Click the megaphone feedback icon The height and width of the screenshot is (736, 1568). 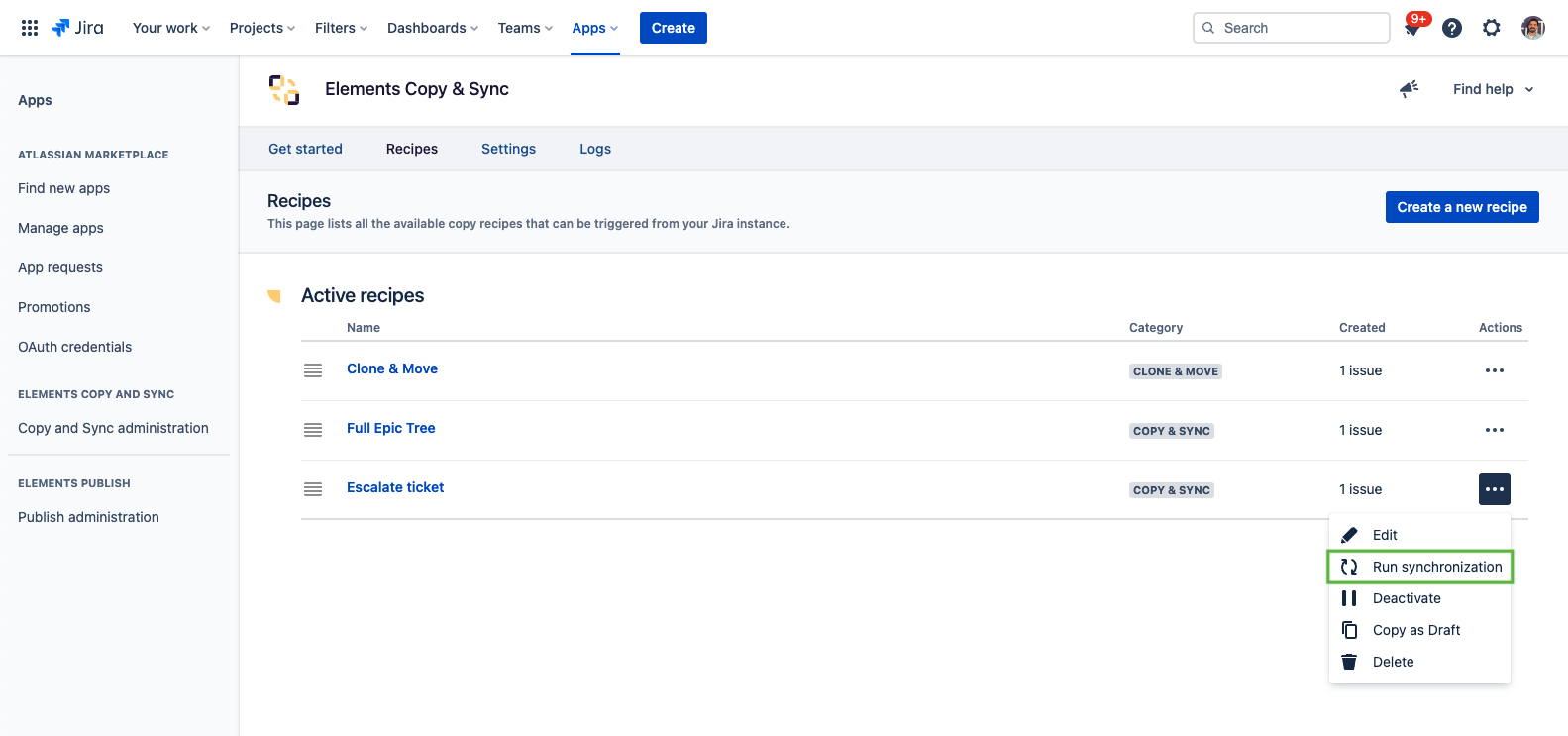[x=1409, y=89]
